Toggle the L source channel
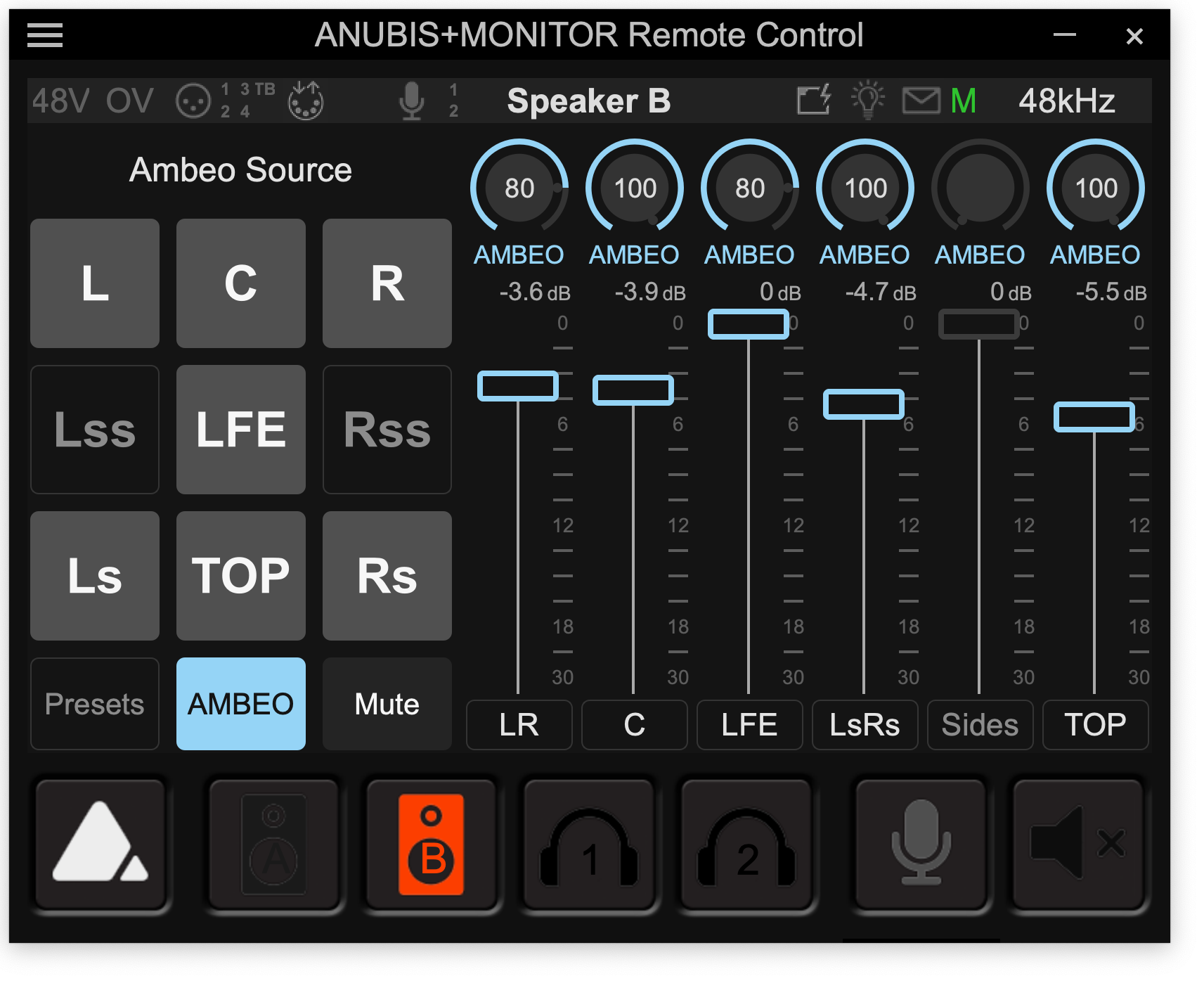This screenshot has height=983, width=1204. pos(95,283)
